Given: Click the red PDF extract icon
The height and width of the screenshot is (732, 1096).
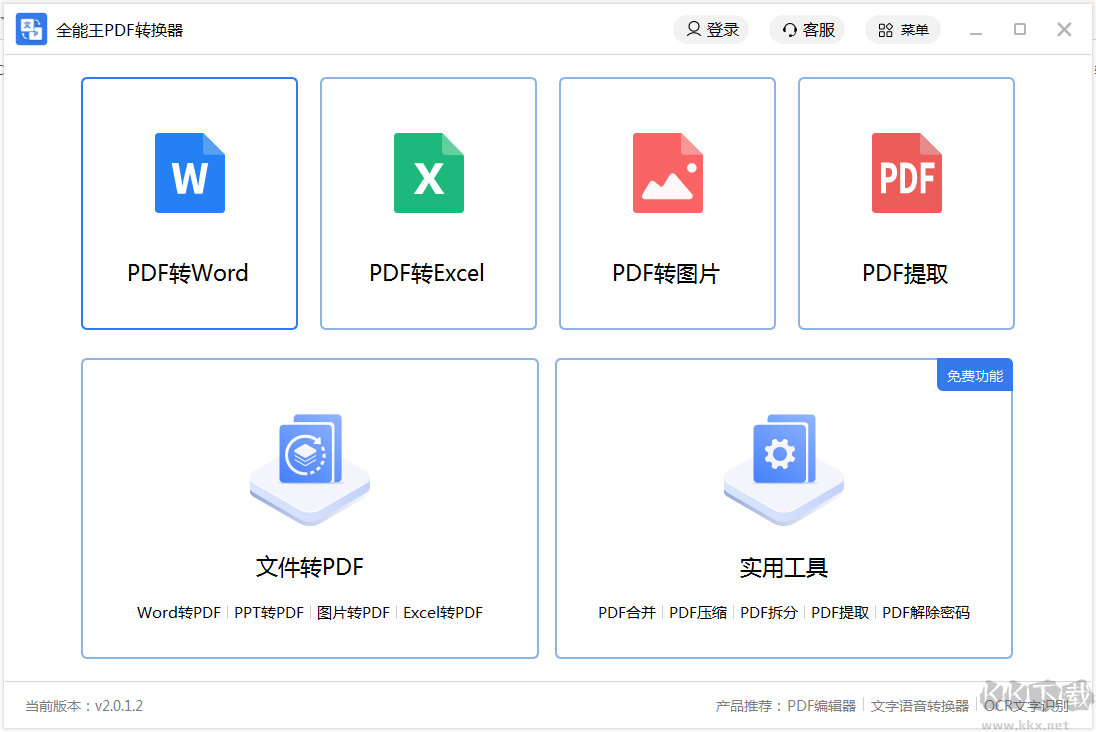Looking at the screenshot, I should point(906,173).
